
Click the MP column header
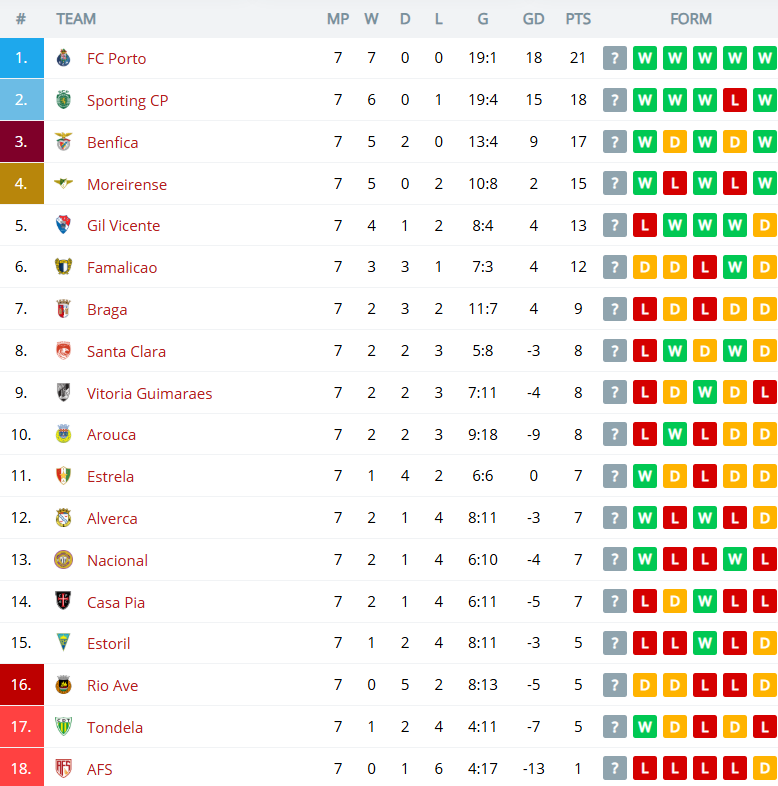click(338, 19)
